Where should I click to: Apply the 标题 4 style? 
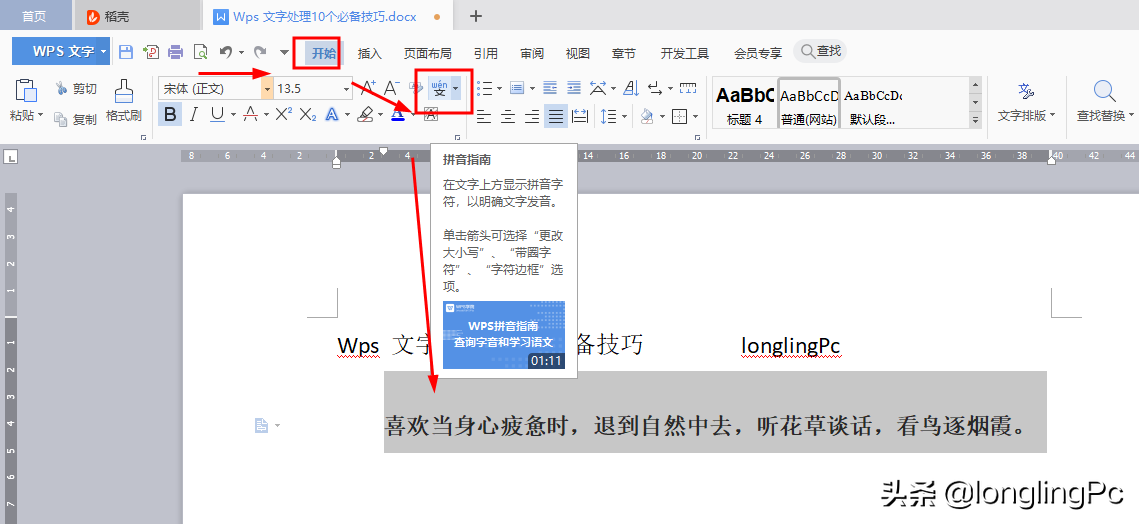745,103
